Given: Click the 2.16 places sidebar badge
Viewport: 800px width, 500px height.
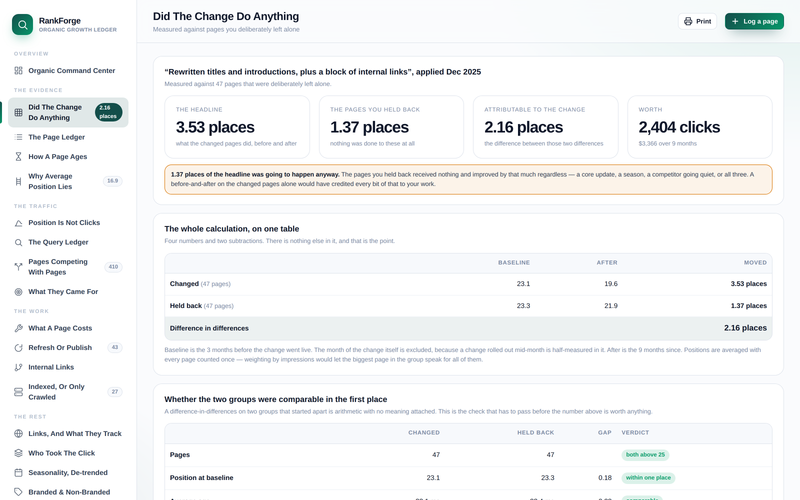Looking at the screenshot, I should pyautogui.click(x=108, y=112).
